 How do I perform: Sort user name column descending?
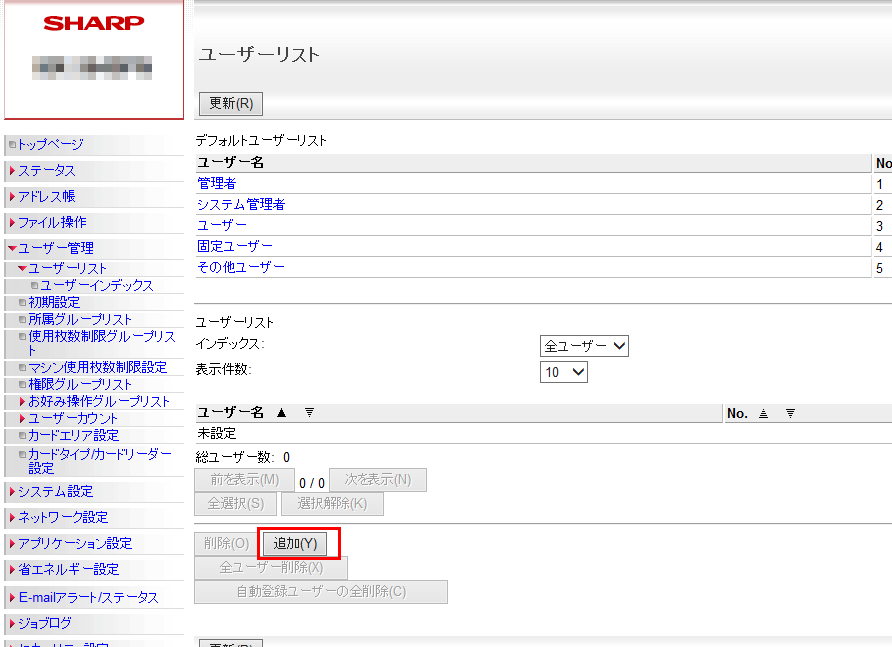[x=309, y=413]
